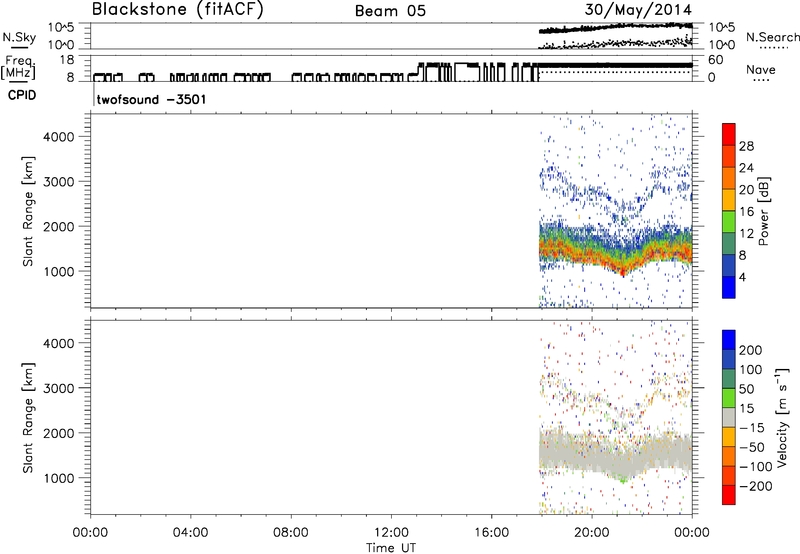Image resolution: width=800 pixels, height=554 pixels.
Task: Click the strong power echo band in upper panel
Action: tap(615, 250)
